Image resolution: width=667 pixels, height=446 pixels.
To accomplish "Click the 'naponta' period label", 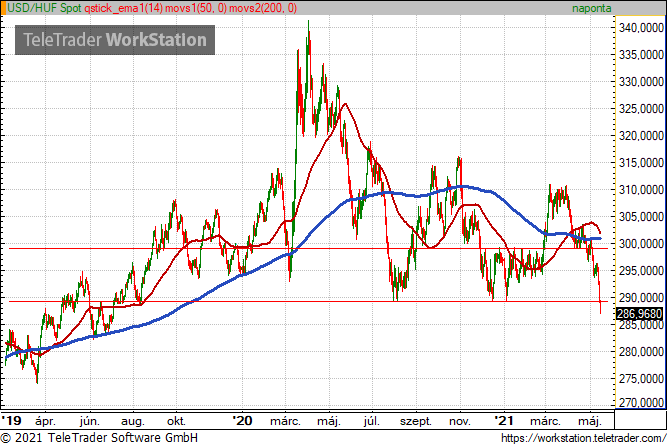I will tap(591, 8).
